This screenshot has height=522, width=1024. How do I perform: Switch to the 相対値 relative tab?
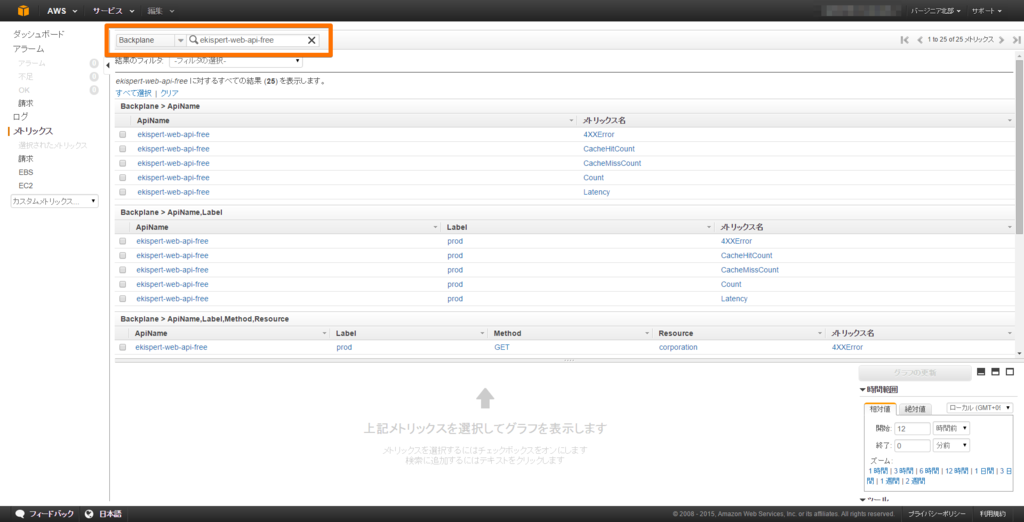879,409
